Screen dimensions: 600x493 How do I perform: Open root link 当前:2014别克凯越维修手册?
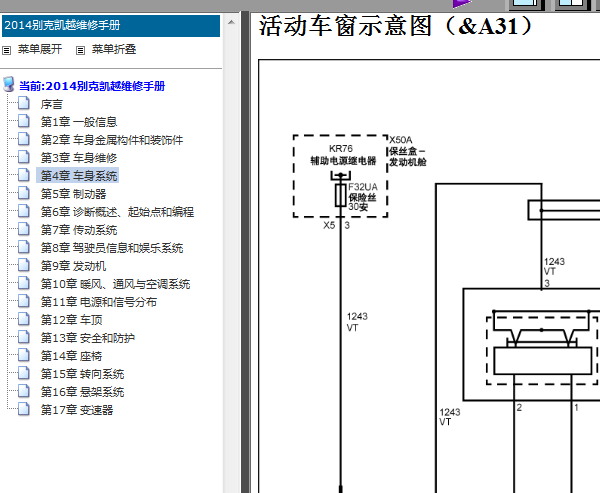click(92, 86)
